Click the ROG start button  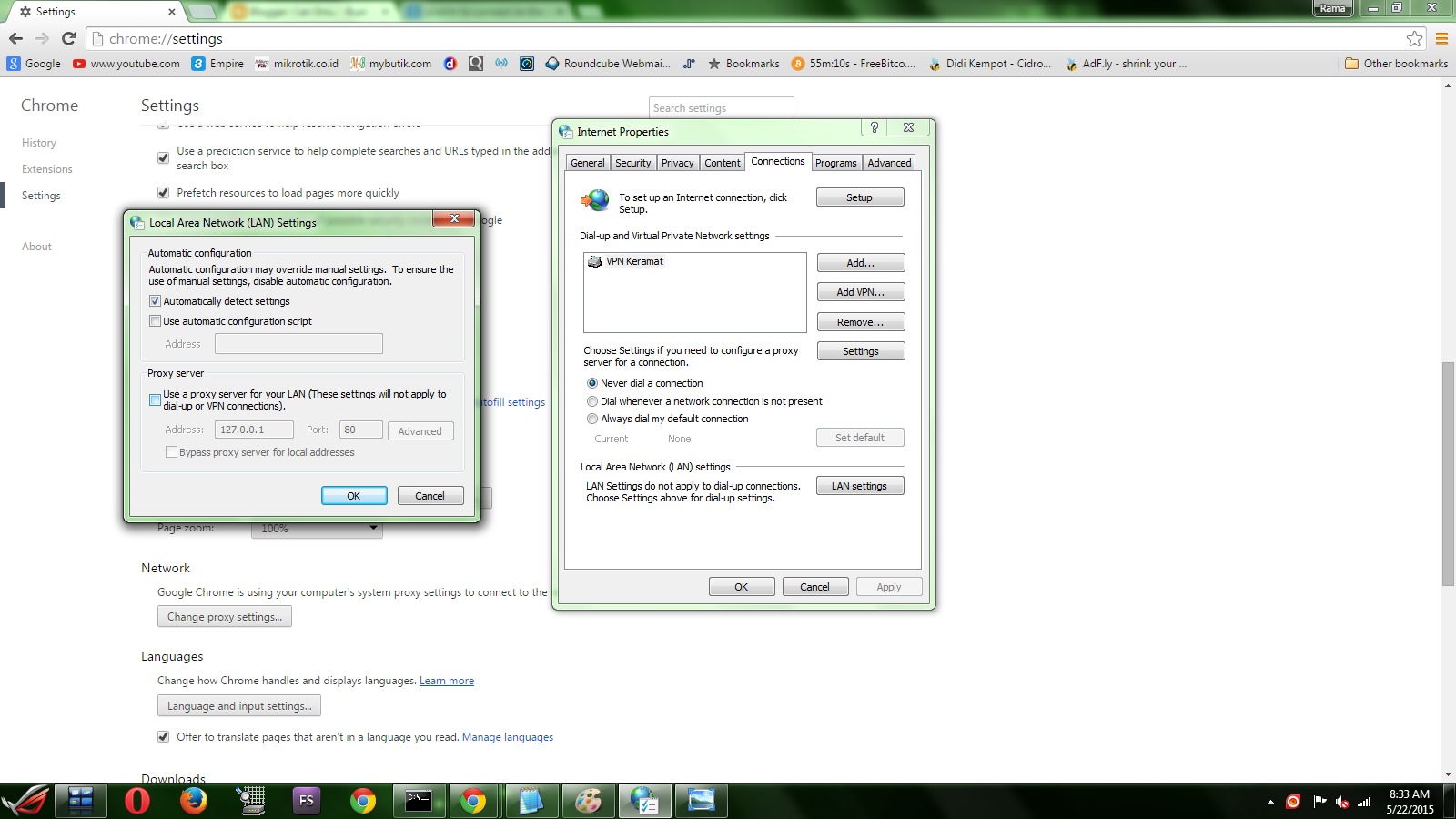[25, 801]
